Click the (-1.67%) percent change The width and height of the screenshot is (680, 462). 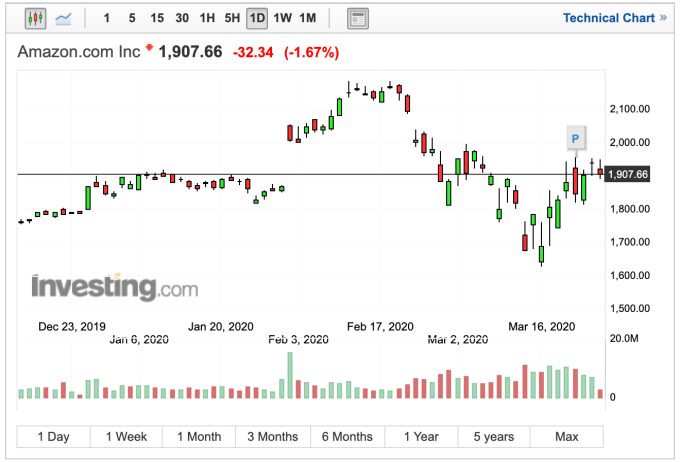click(x=311, y=52)
